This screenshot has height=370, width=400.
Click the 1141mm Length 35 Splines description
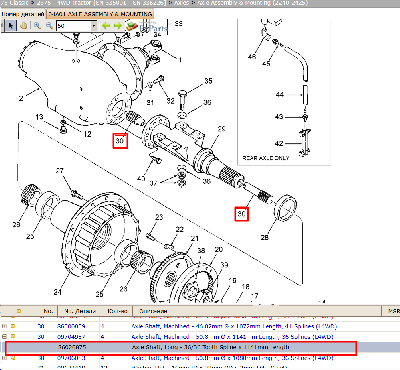tap(232, 337)
